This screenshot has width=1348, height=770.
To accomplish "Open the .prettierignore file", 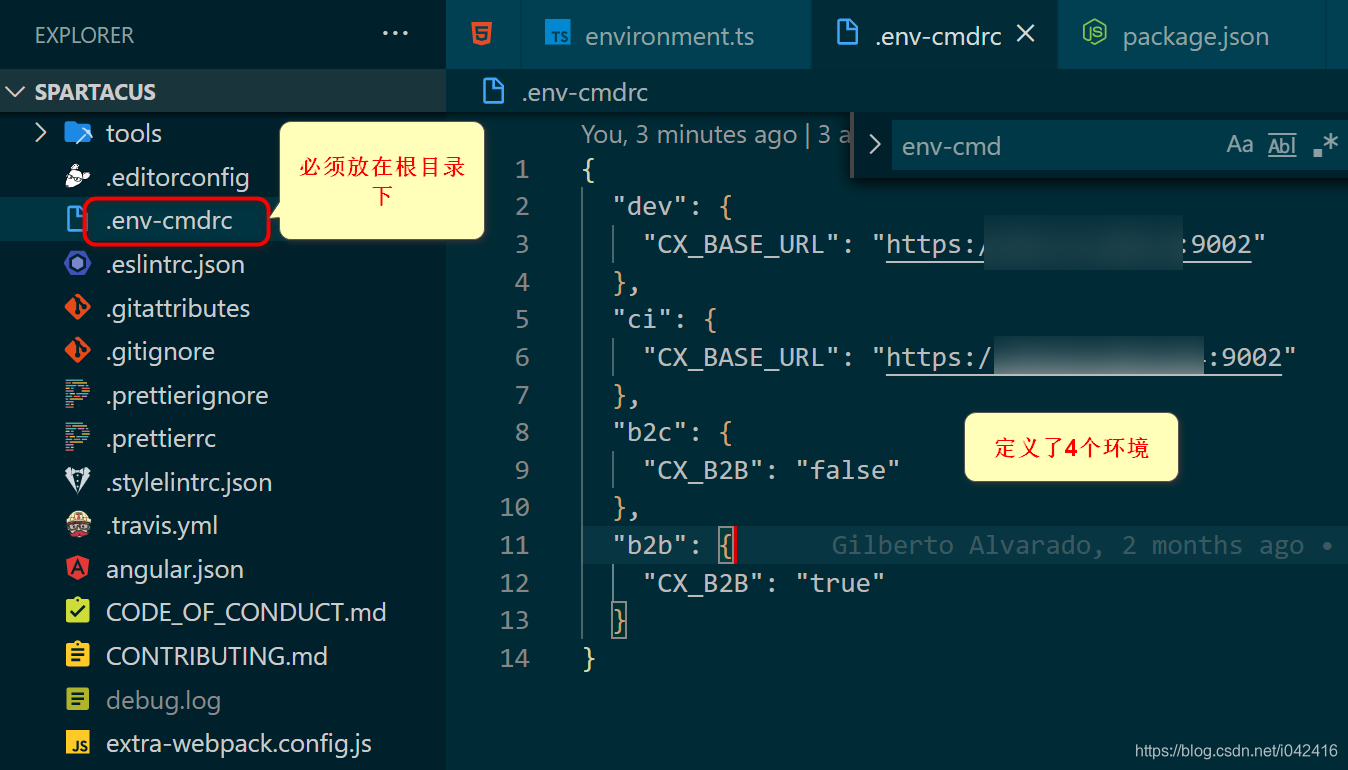I will 187,395.
